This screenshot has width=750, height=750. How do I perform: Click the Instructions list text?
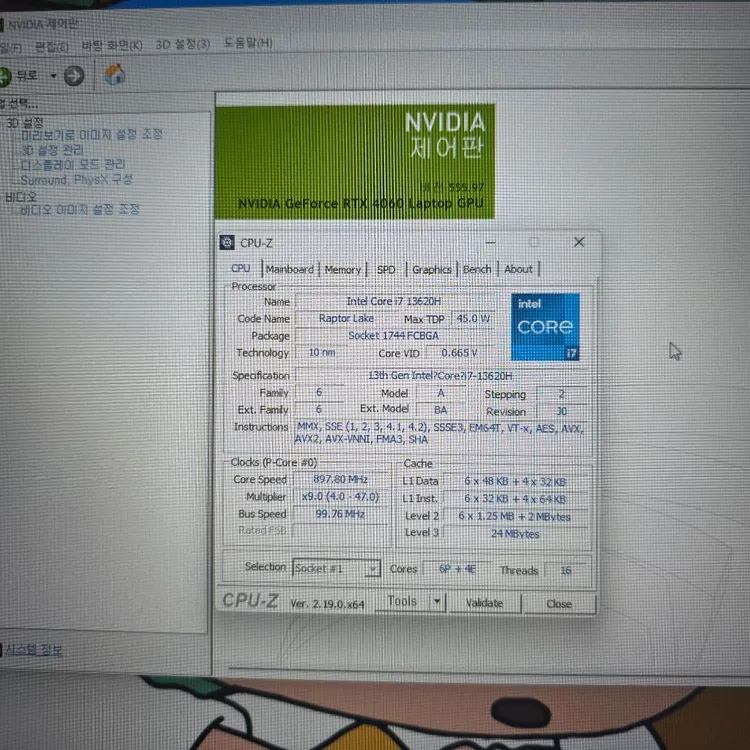439,433
